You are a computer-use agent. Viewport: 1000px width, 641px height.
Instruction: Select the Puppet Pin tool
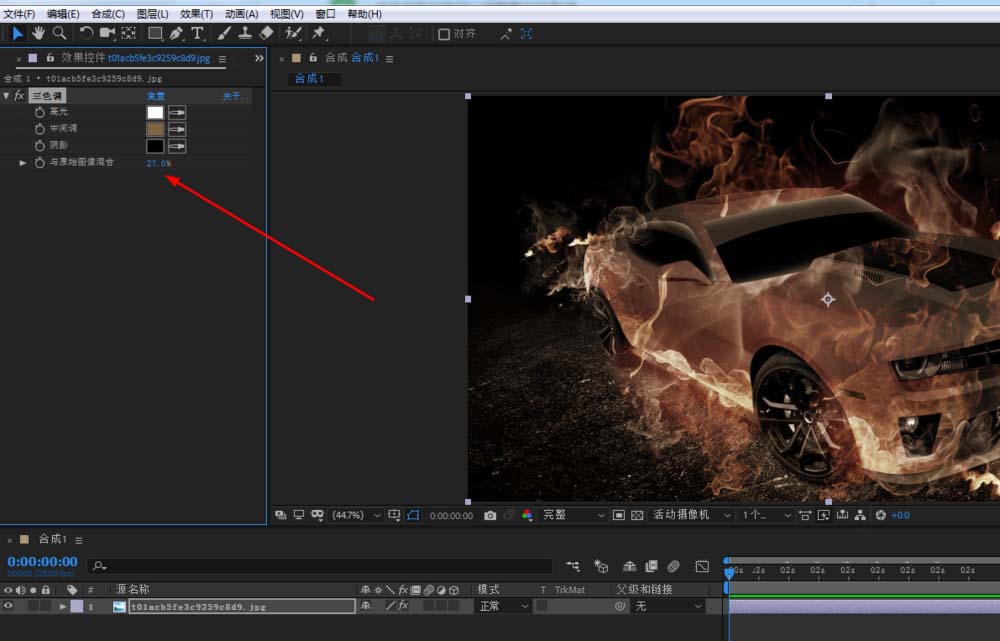tap(318, 33)
